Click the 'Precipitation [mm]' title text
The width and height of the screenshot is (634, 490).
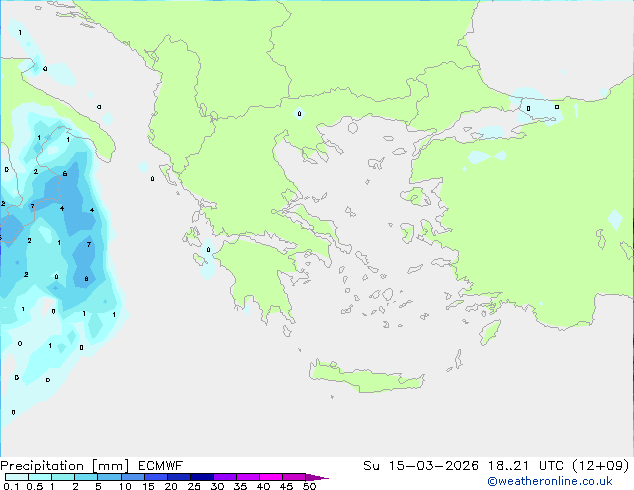click(64, 466)
